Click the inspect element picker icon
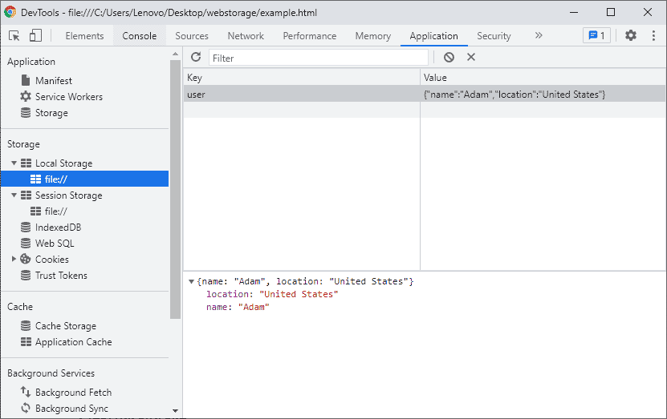 tap(14, 36)
